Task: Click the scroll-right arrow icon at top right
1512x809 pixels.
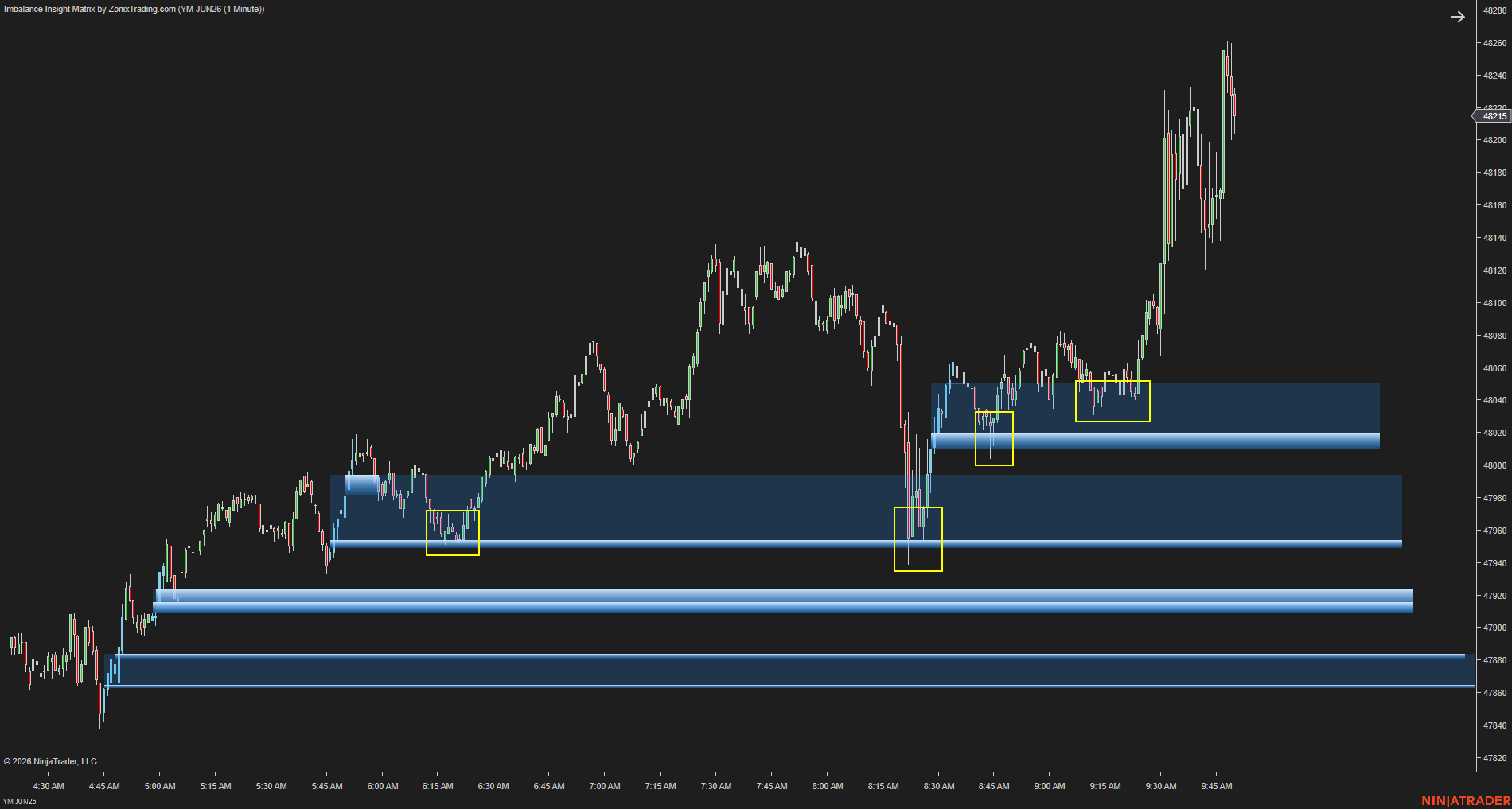Action: [x=1457, y=17]
